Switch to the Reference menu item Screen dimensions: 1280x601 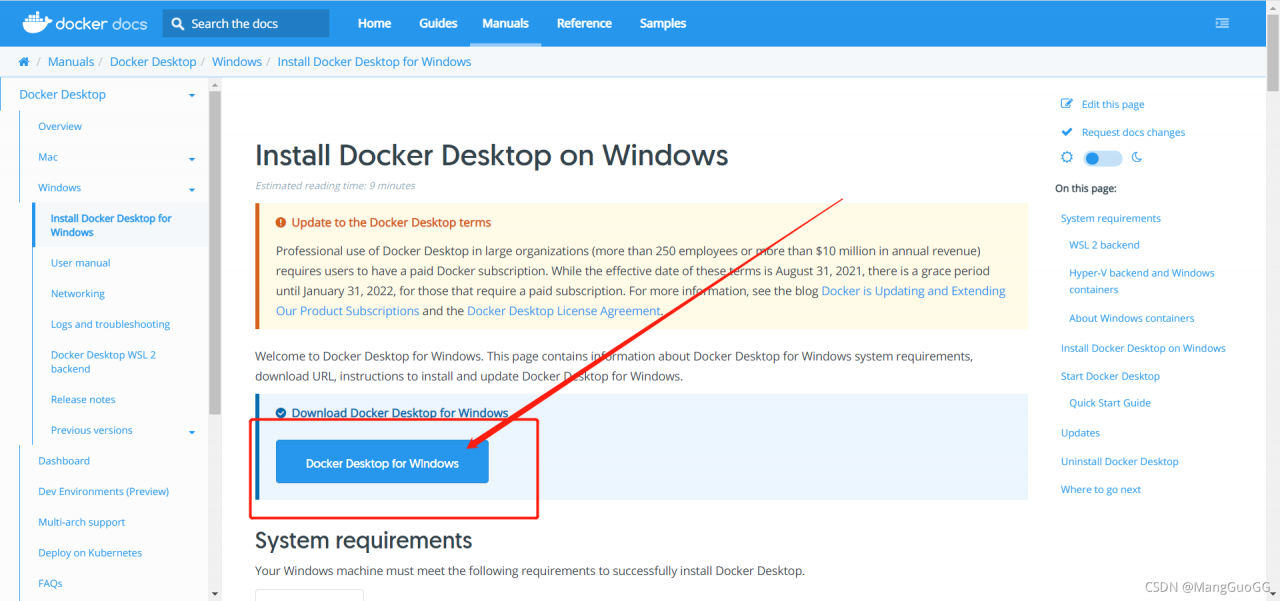[x=584, y=22]
